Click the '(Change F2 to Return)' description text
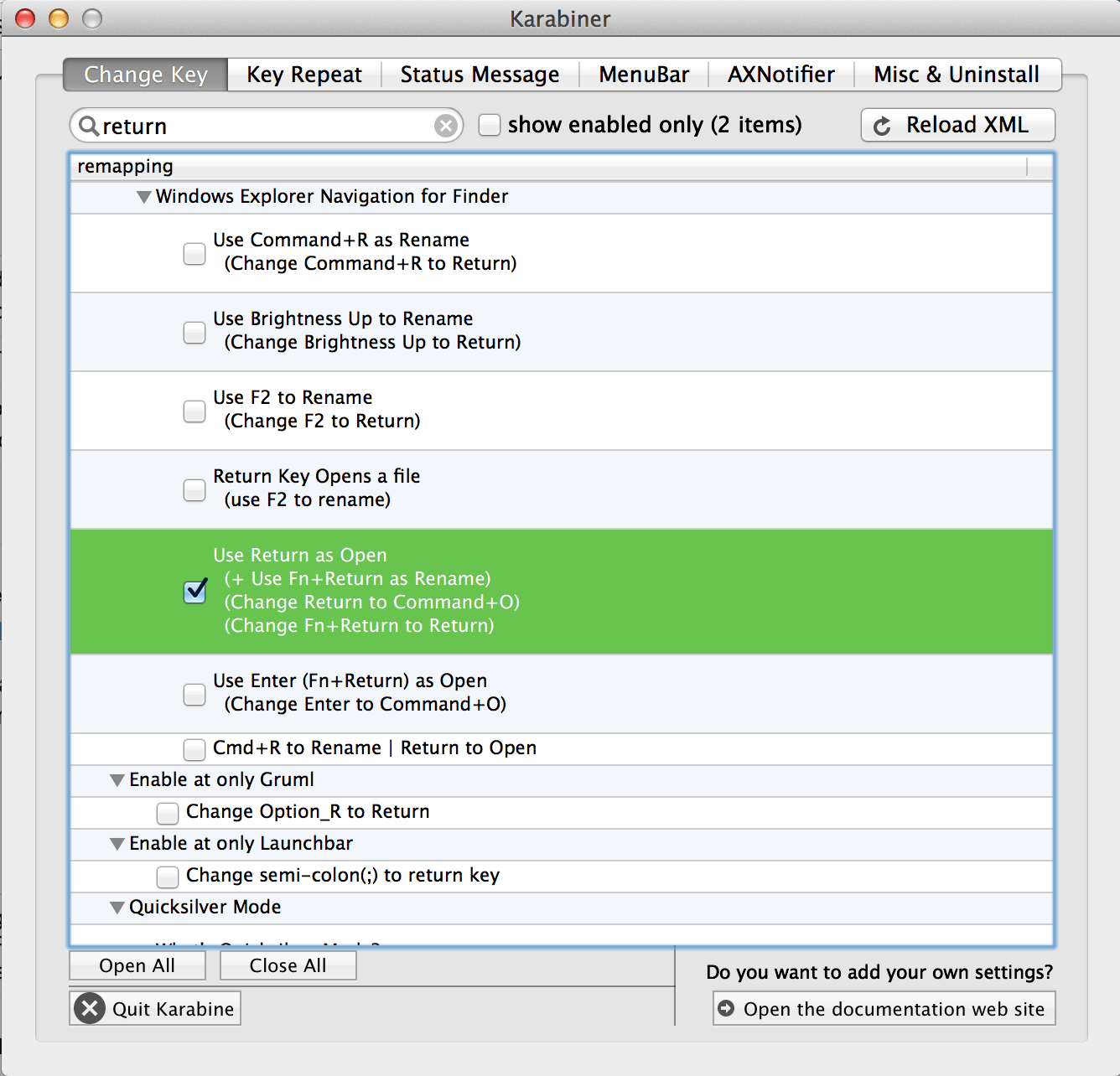Screen dimensions: 1120x1076 click(322, 421)
